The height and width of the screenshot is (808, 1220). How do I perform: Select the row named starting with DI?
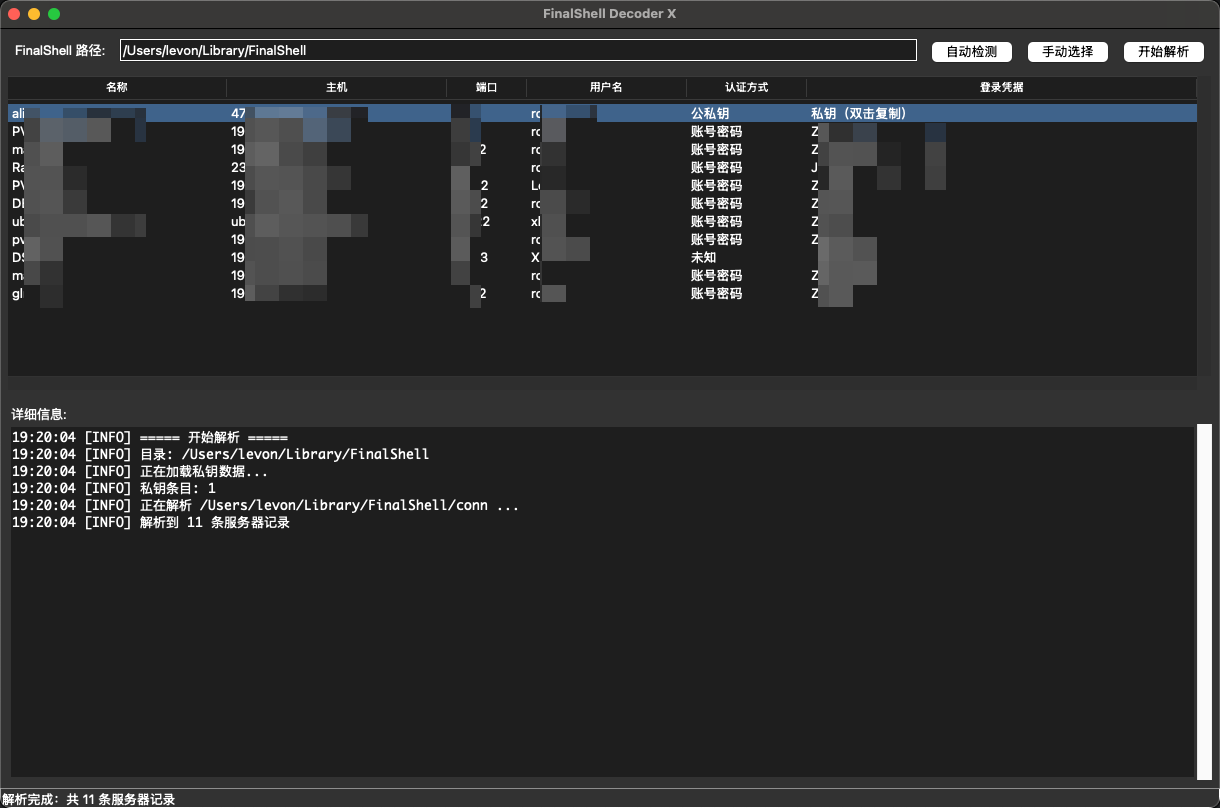[x=602, y=203]
